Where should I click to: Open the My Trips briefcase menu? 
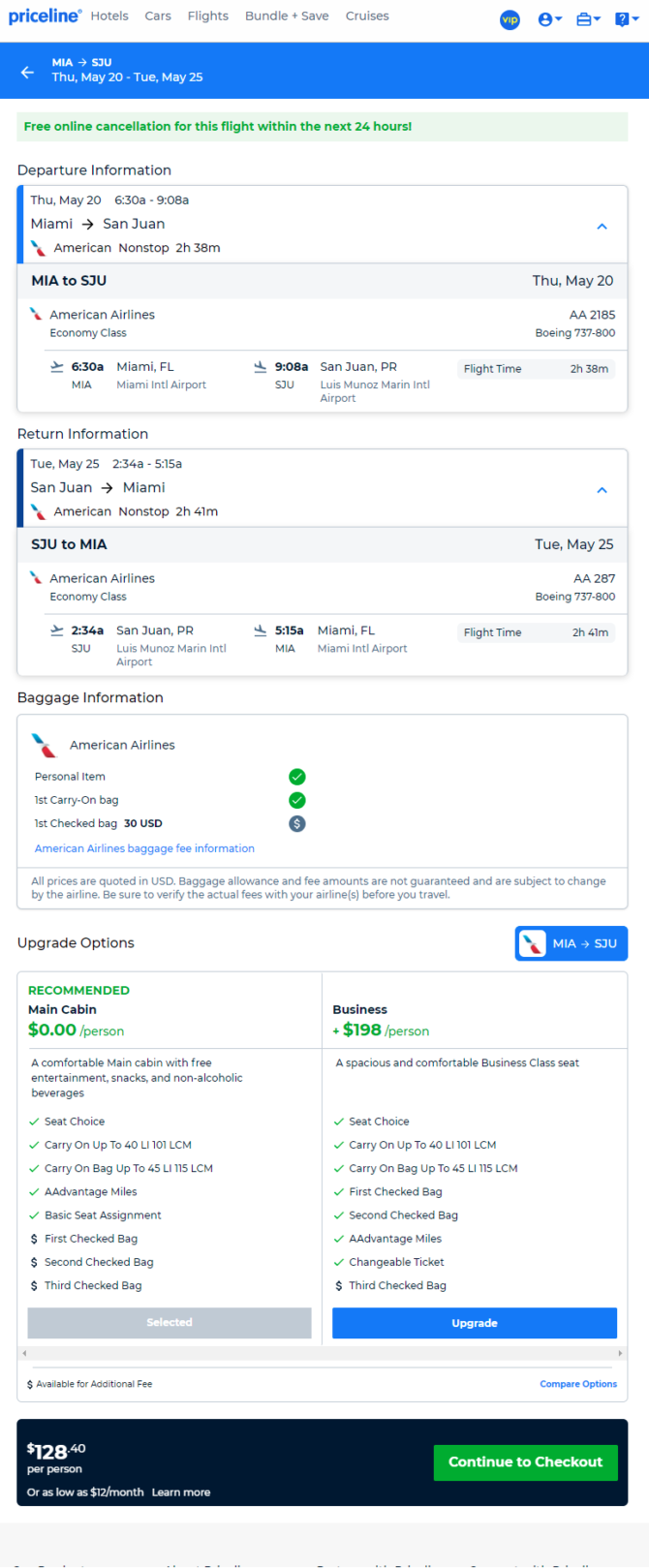click(x=588, y=19)
